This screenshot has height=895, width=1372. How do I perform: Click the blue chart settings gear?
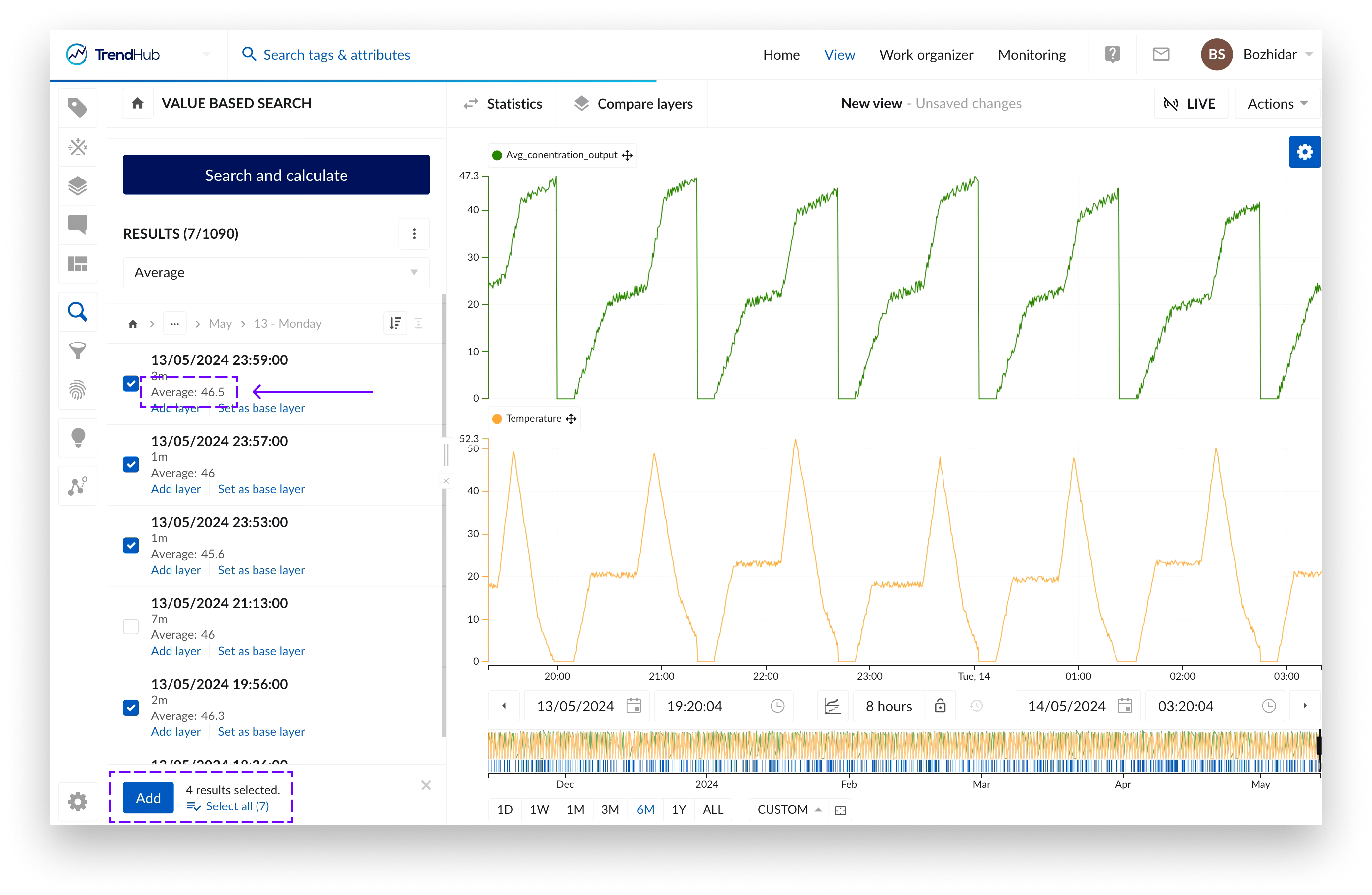1304,152
